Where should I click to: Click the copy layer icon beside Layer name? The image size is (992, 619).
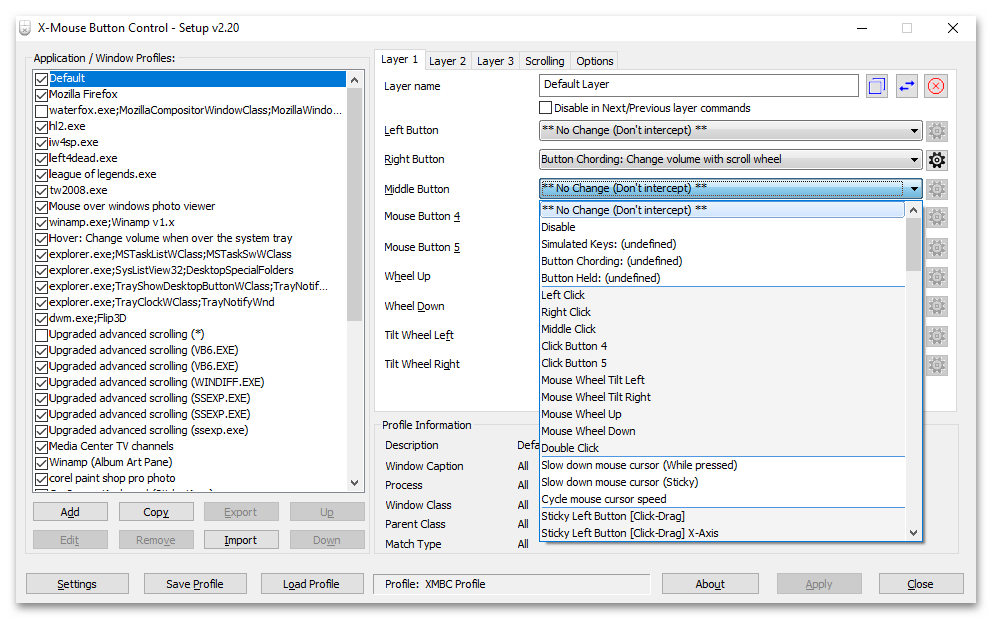(x=876, y=86)
